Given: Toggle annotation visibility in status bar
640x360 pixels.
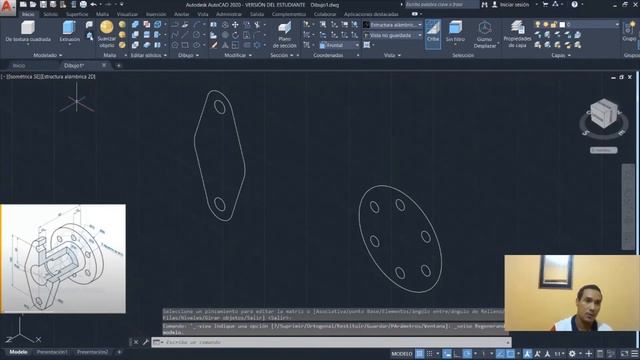Looking at the screenshot, I should click(527, 353).
